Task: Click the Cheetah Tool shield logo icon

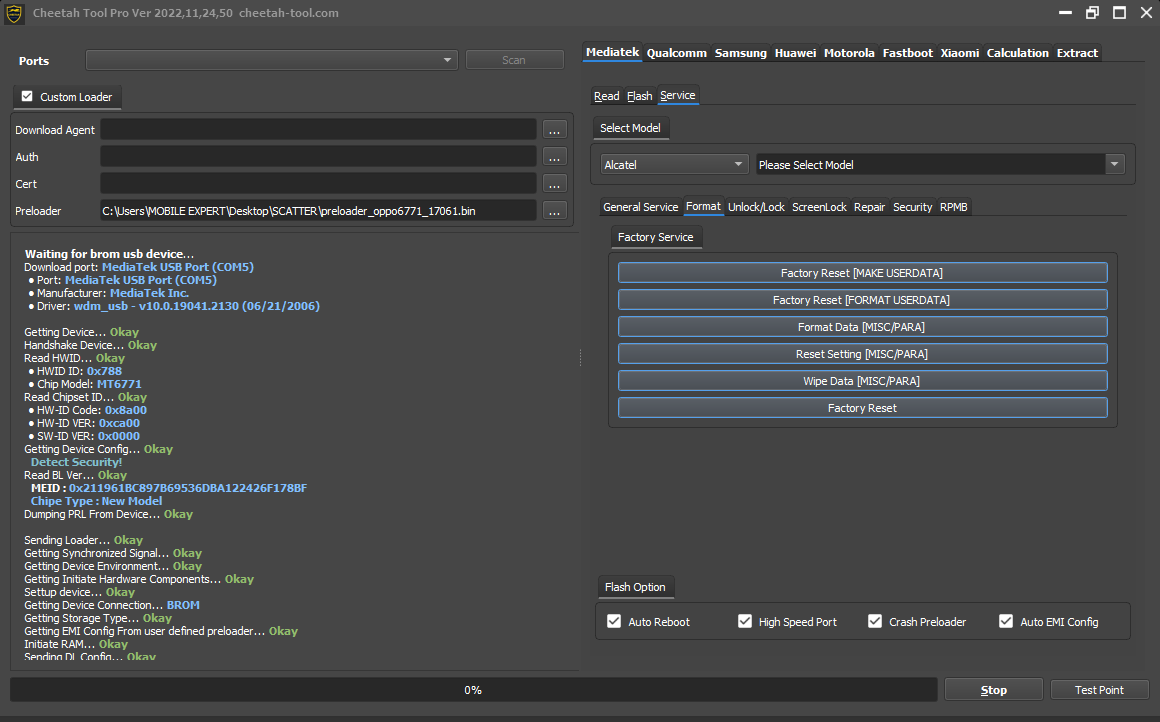Action: (14, 13)
